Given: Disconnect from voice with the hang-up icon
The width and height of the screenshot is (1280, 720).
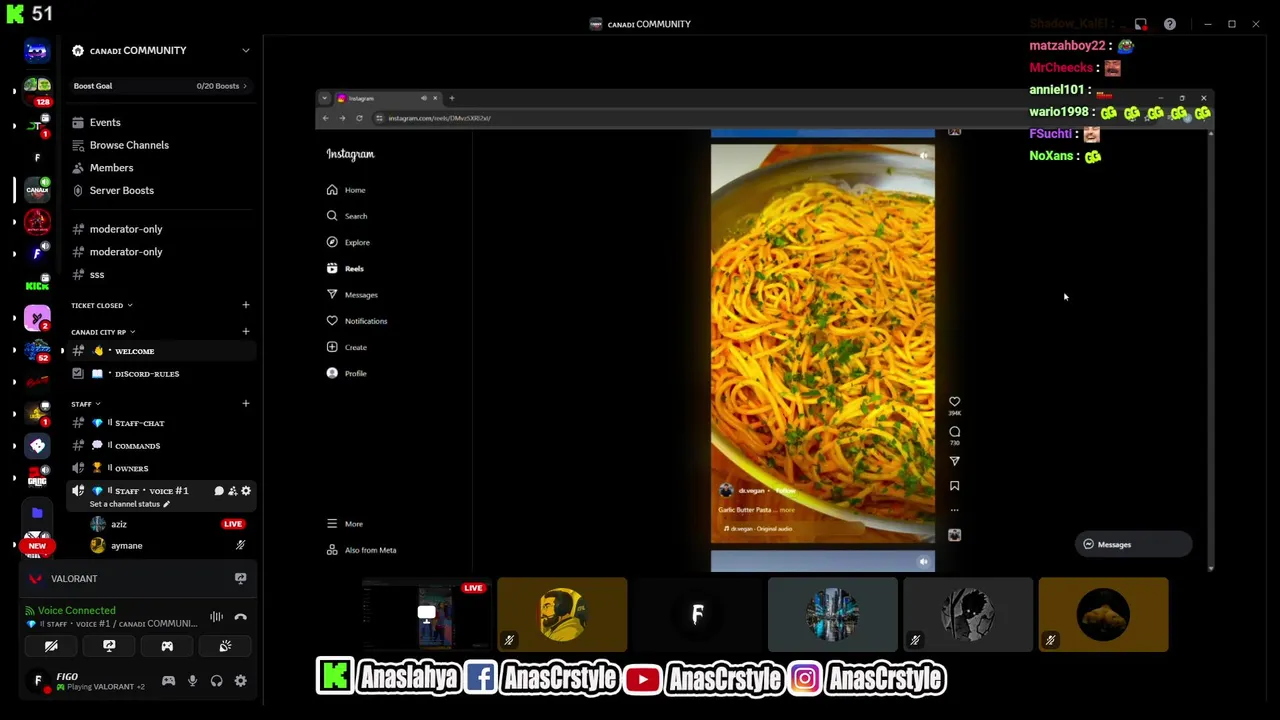Looking at the screenshot, I should click(x=240, y=617).
